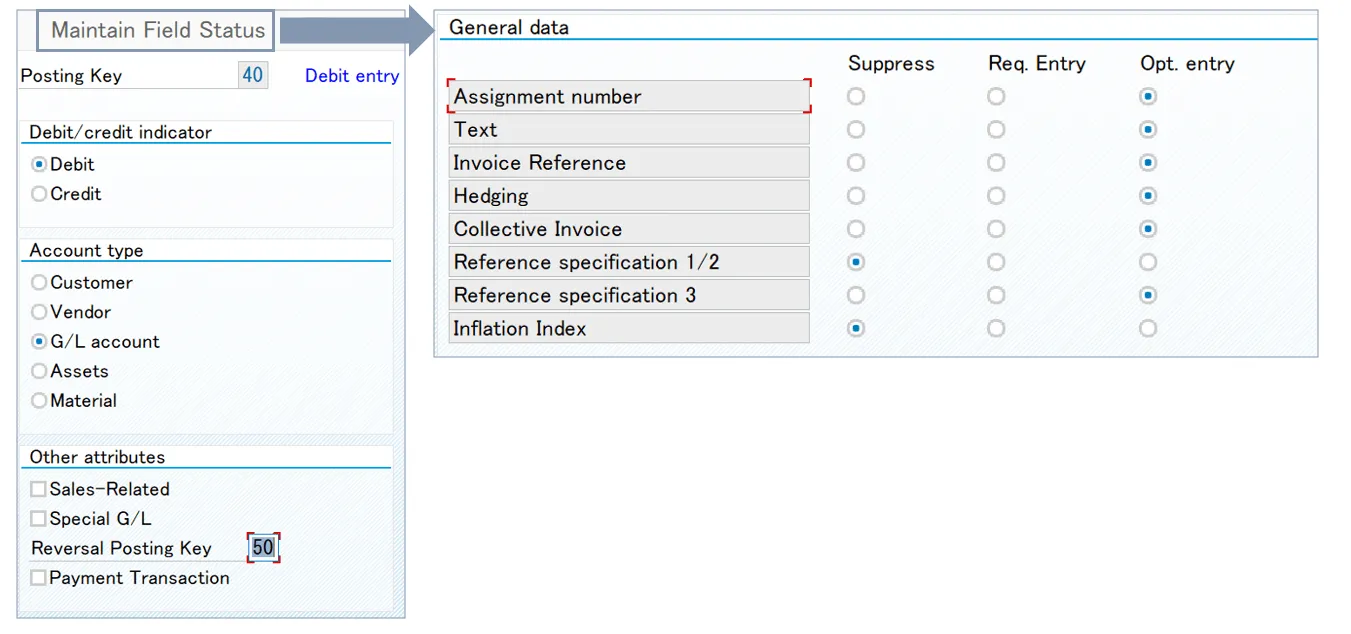The width and height of the screenshot is (1351, 634).
Task: Tick the Payment Transaction checkbox
Action: [38, 578]
